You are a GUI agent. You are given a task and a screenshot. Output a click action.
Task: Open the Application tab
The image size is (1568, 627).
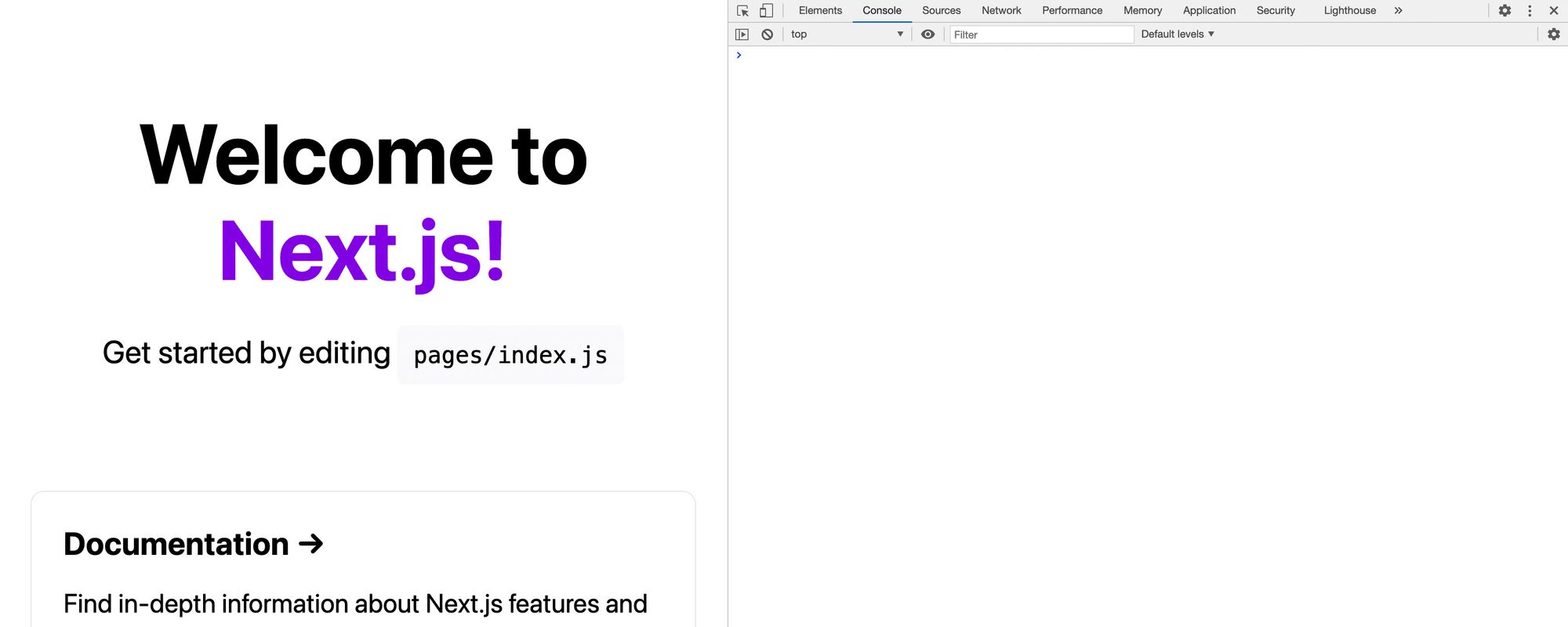(x=1209, y=11)
